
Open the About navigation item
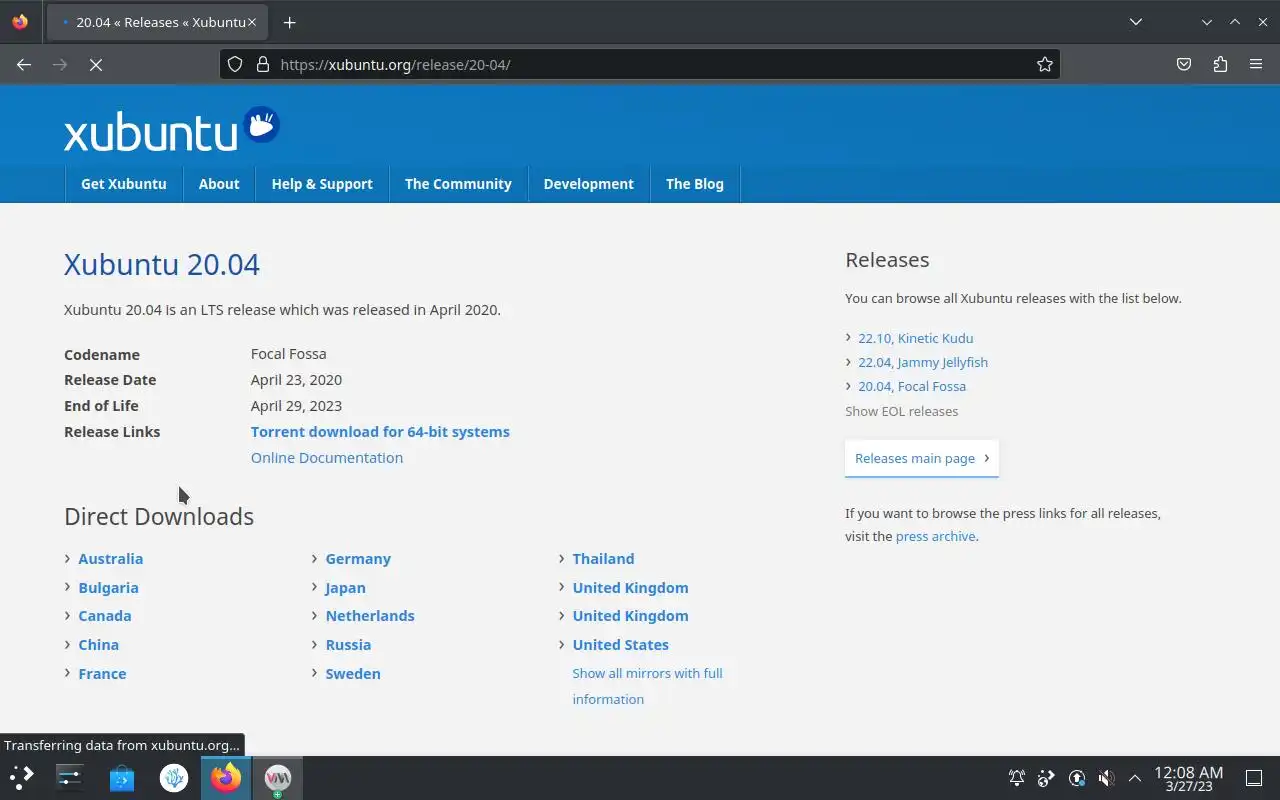(219, 184)
